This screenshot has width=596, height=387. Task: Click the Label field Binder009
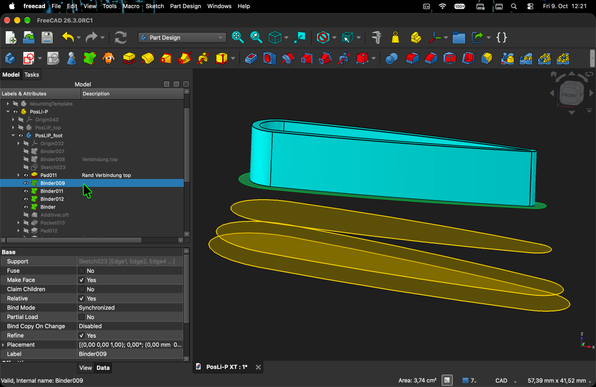[130, 354]
